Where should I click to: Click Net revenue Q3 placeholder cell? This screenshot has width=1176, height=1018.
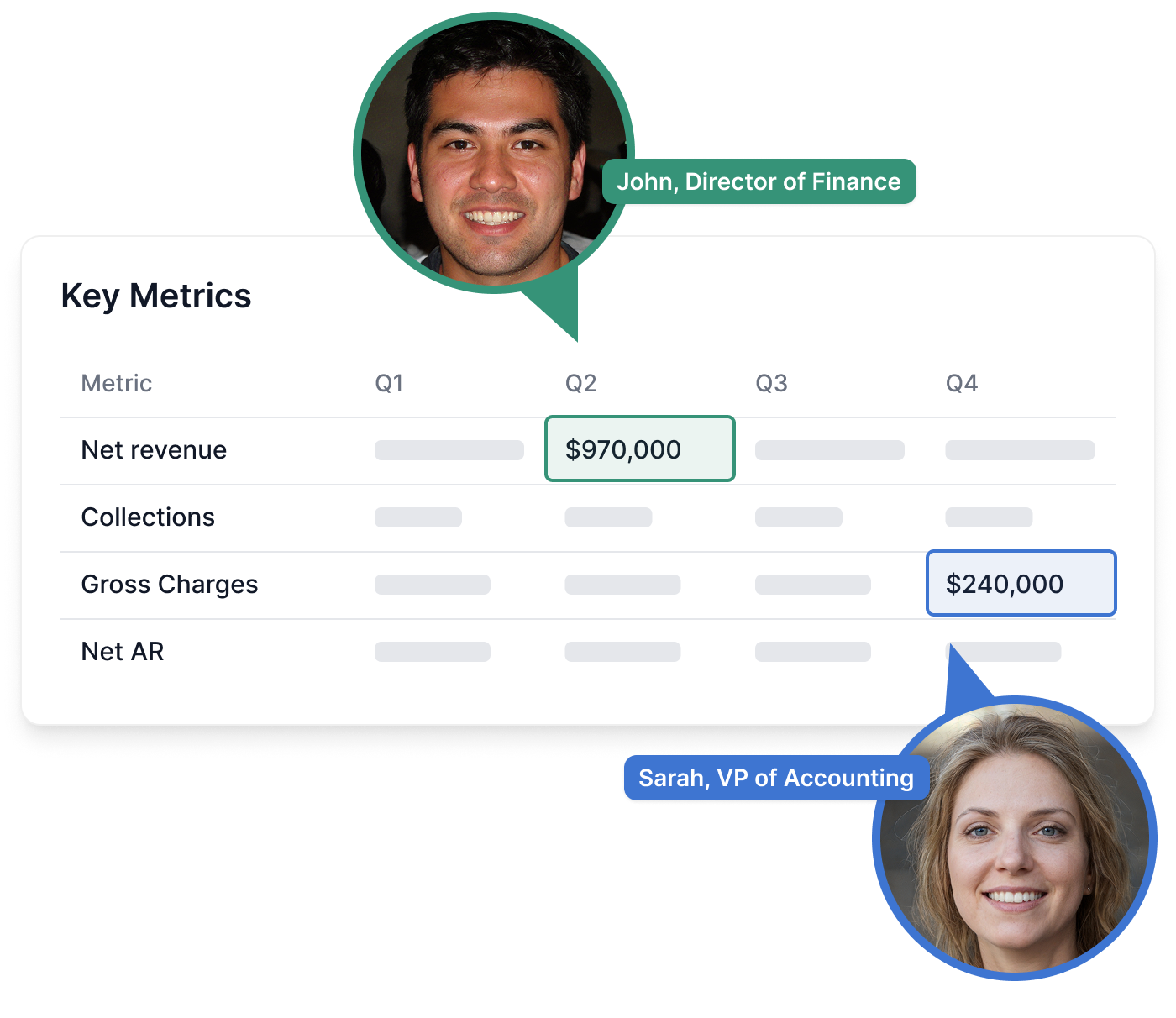pyautogui.click(x=830, y=450)
